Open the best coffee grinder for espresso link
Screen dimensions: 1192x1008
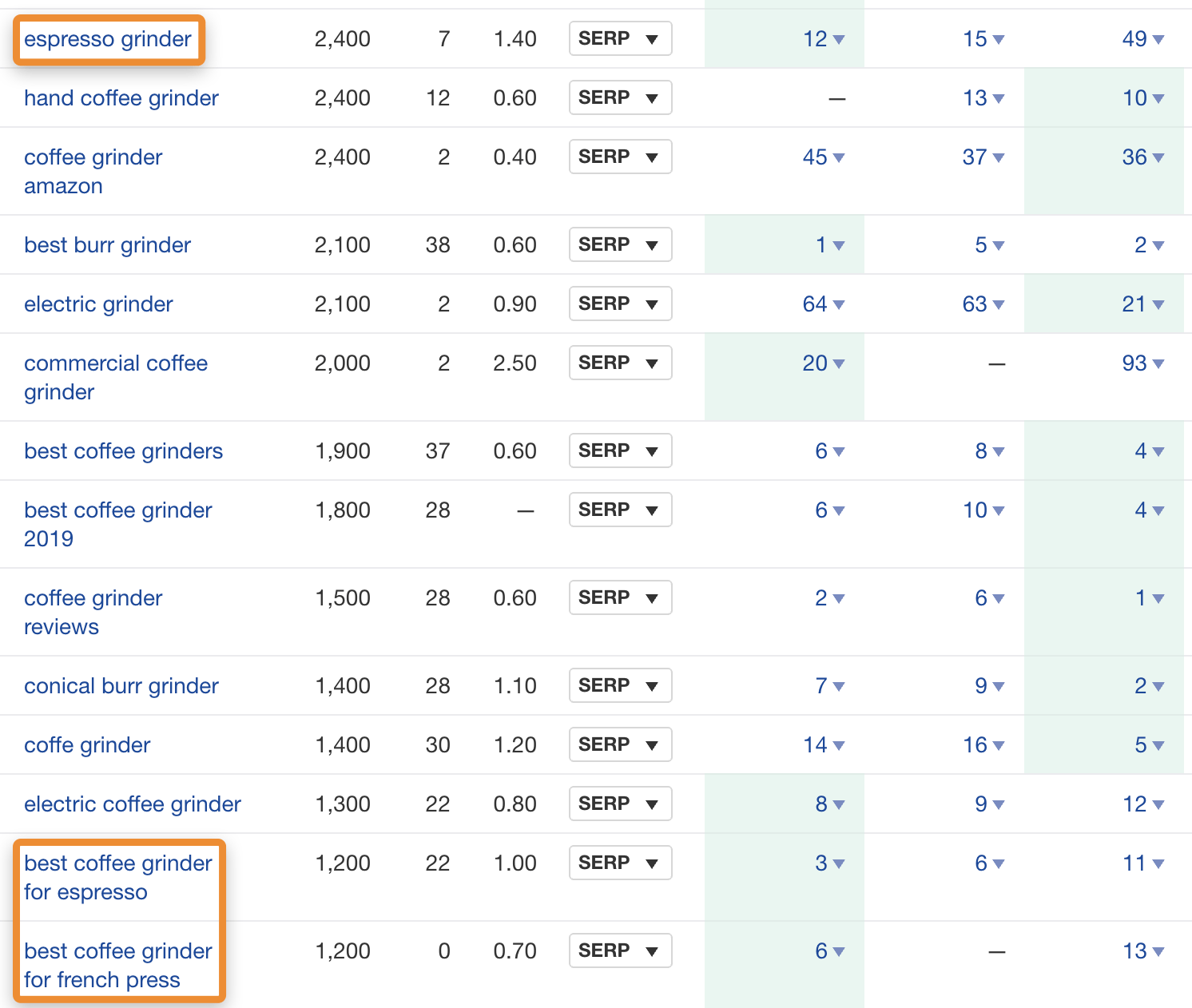[x=118, y=877]
